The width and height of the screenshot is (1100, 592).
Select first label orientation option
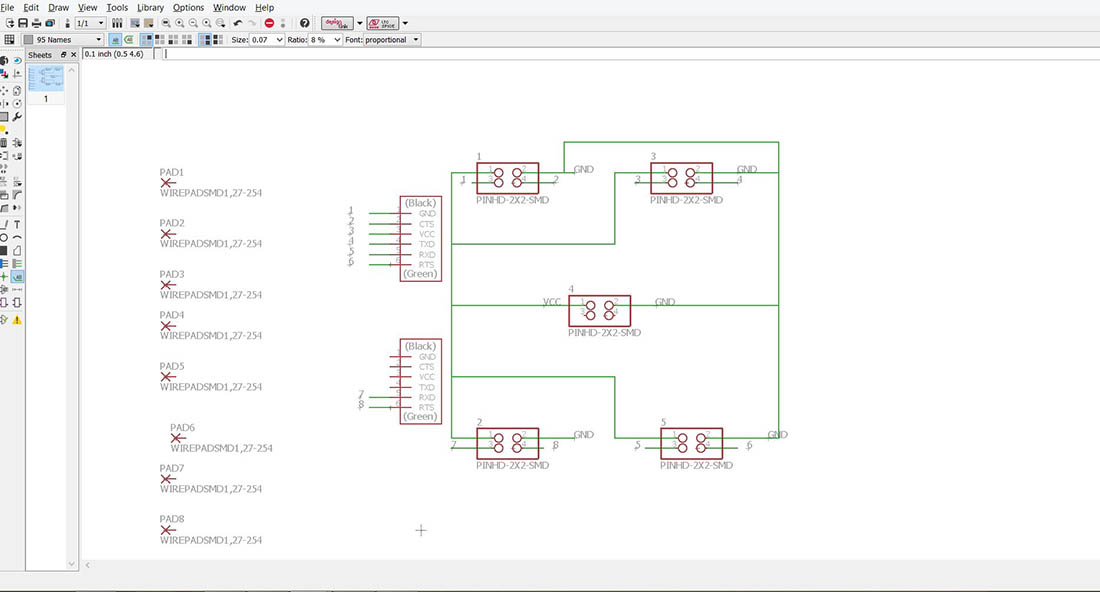tap(147, 40)
